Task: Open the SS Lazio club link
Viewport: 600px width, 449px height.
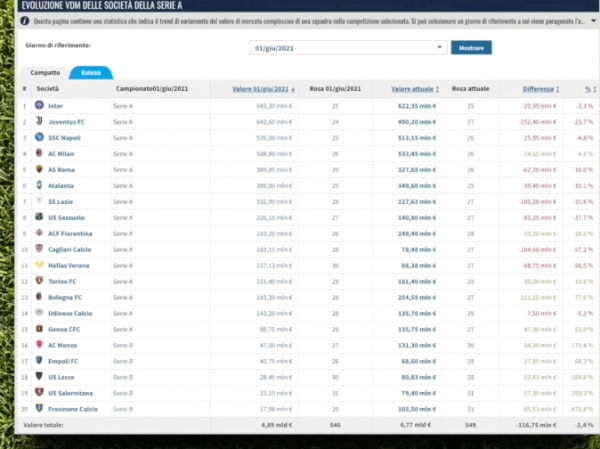Action: click(x=60, y=202)
